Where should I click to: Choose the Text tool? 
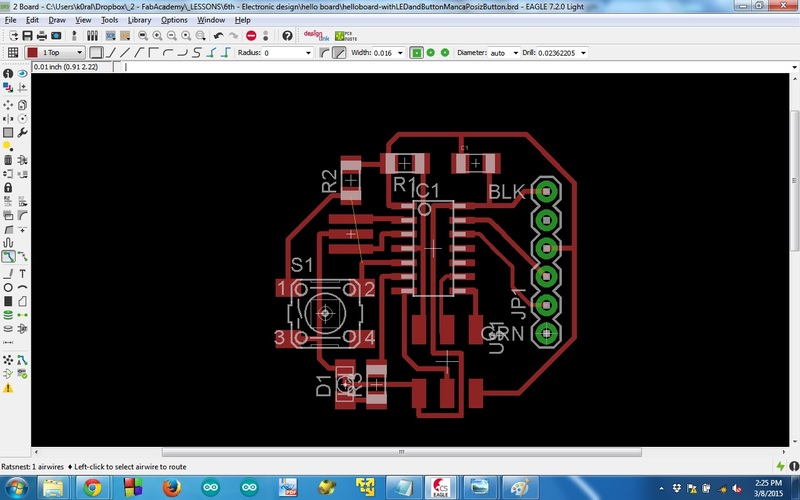coord(22,273)
